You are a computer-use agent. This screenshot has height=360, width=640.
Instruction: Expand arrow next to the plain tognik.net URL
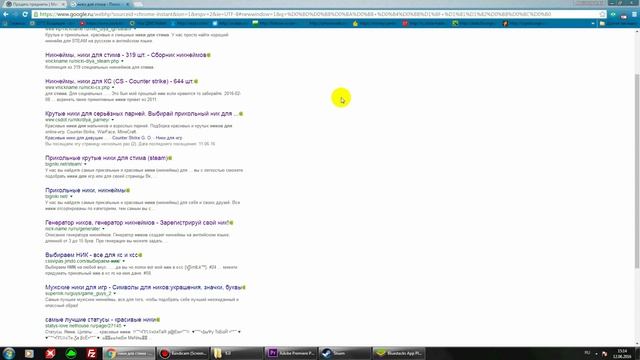tap(71, 196)
